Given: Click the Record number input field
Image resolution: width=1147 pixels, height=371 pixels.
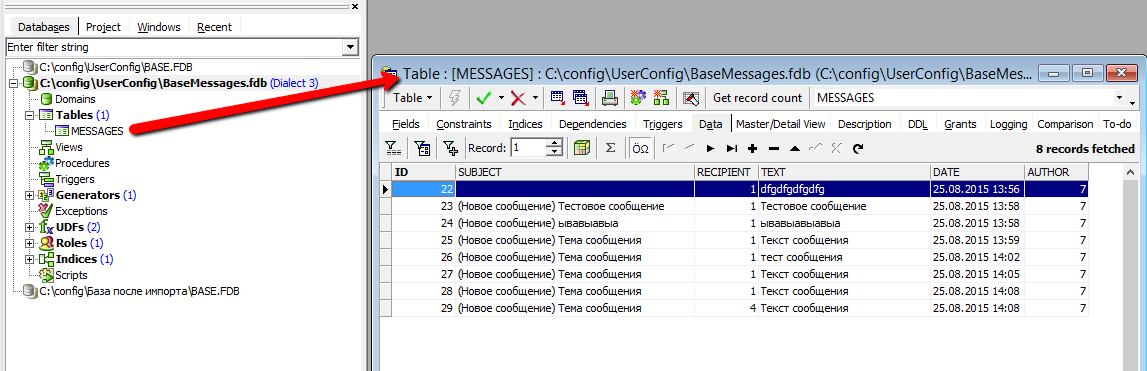Looking at the screenshot, I should click(x=528, y=148).
